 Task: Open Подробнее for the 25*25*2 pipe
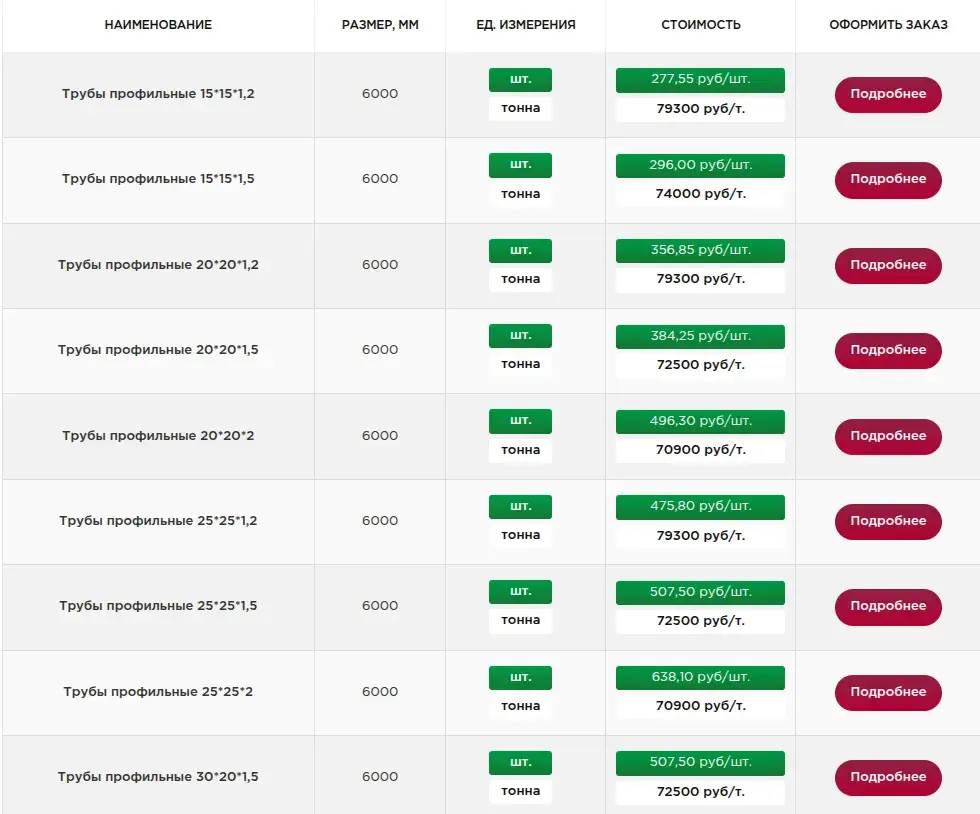tap(888, 692)
